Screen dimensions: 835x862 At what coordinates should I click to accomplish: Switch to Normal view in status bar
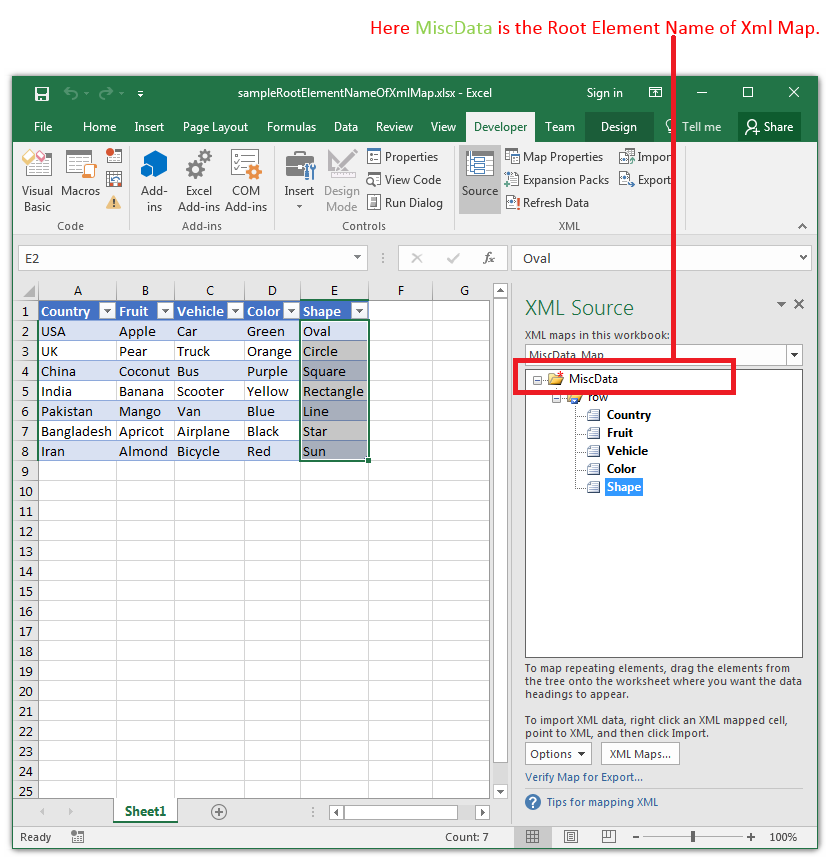pos(533,837)
